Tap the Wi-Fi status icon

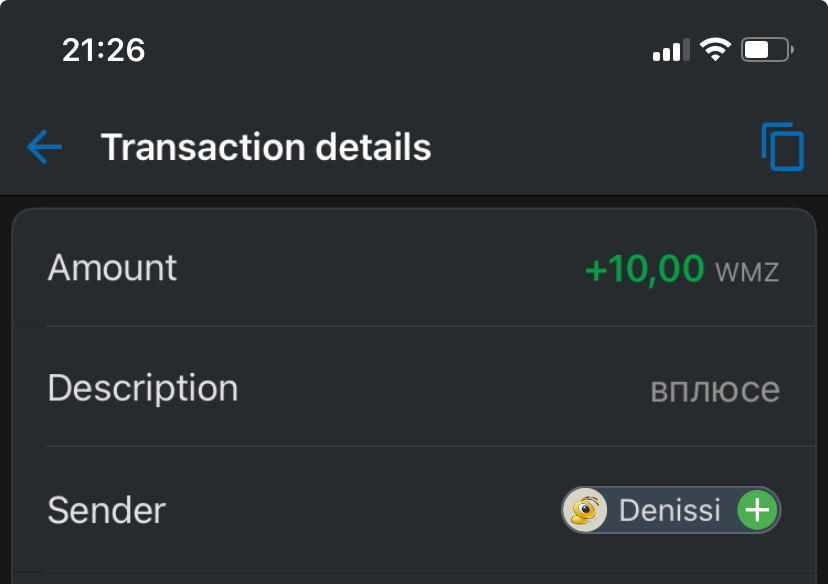click(715, 50)
